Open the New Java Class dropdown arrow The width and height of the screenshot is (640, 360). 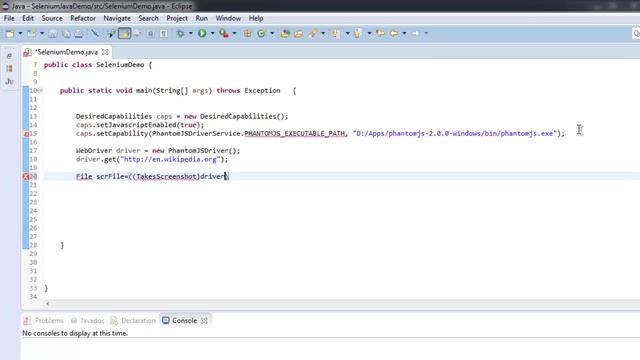272,33
